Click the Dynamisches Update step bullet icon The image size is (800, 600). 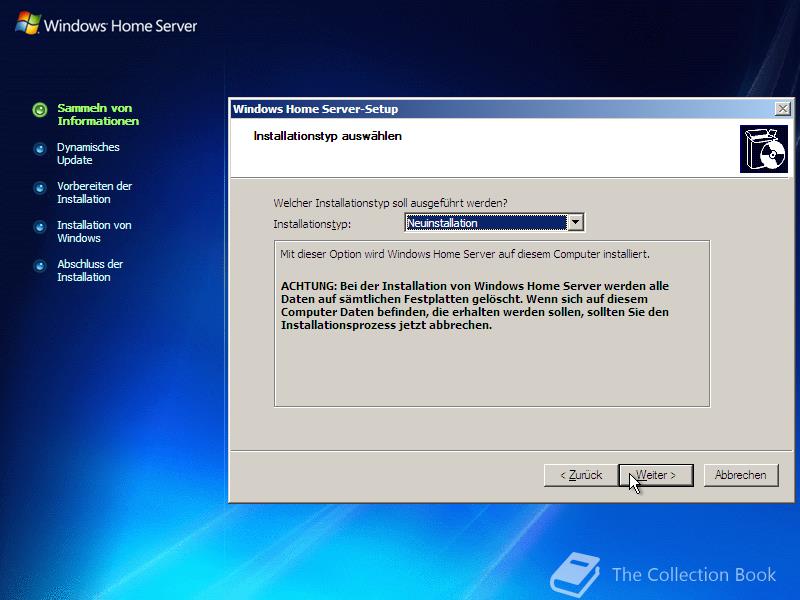[40, 149]
